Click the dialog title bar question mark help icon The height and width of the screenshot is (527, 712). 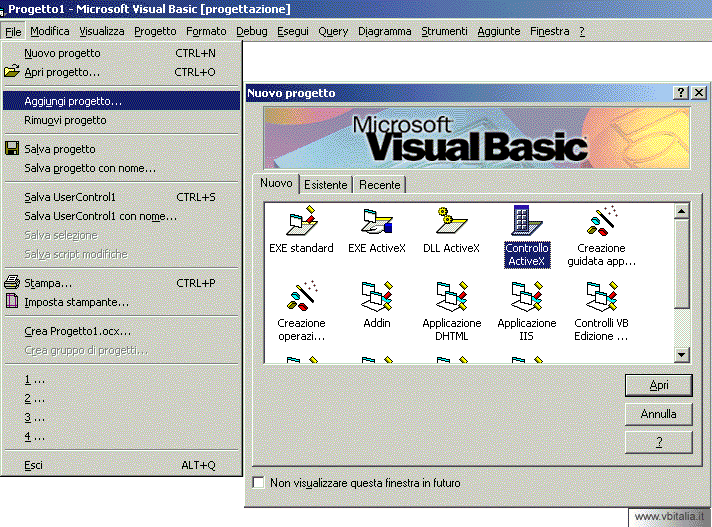coord(680,93)
